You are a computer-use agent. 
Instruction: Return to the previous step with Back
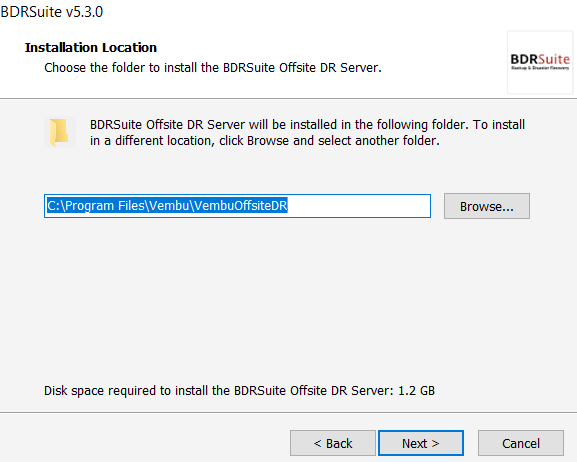pos(333,443)
